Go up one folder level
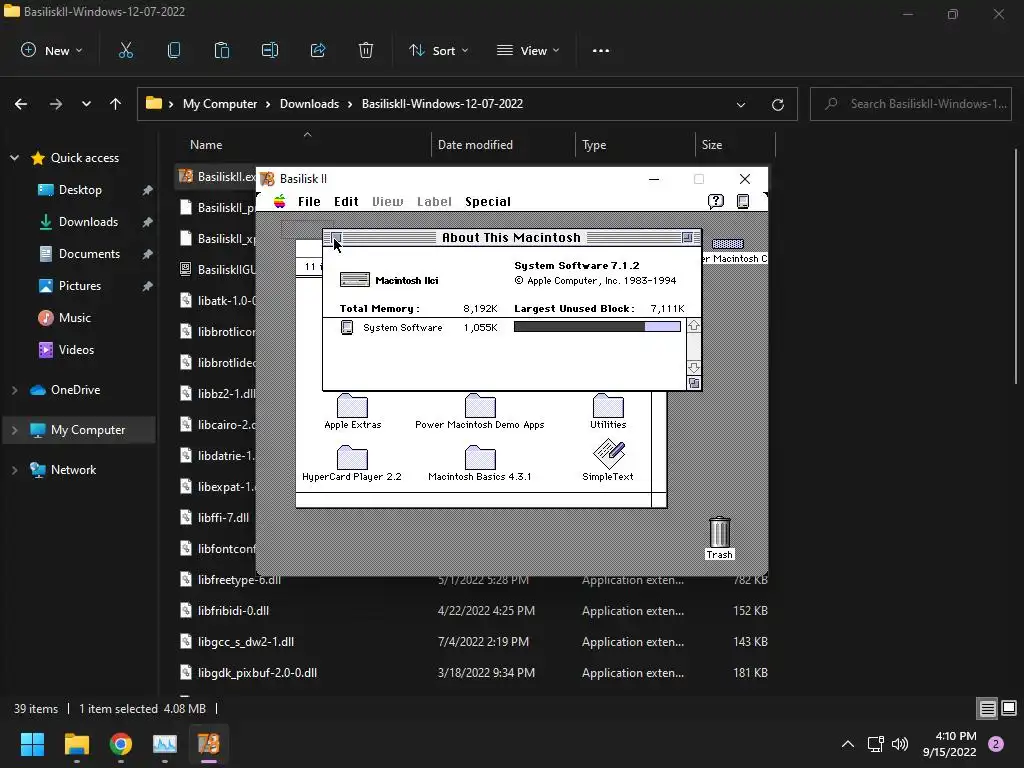The height and width of the screenshot is (768, 1024). (x=116, y=104)
